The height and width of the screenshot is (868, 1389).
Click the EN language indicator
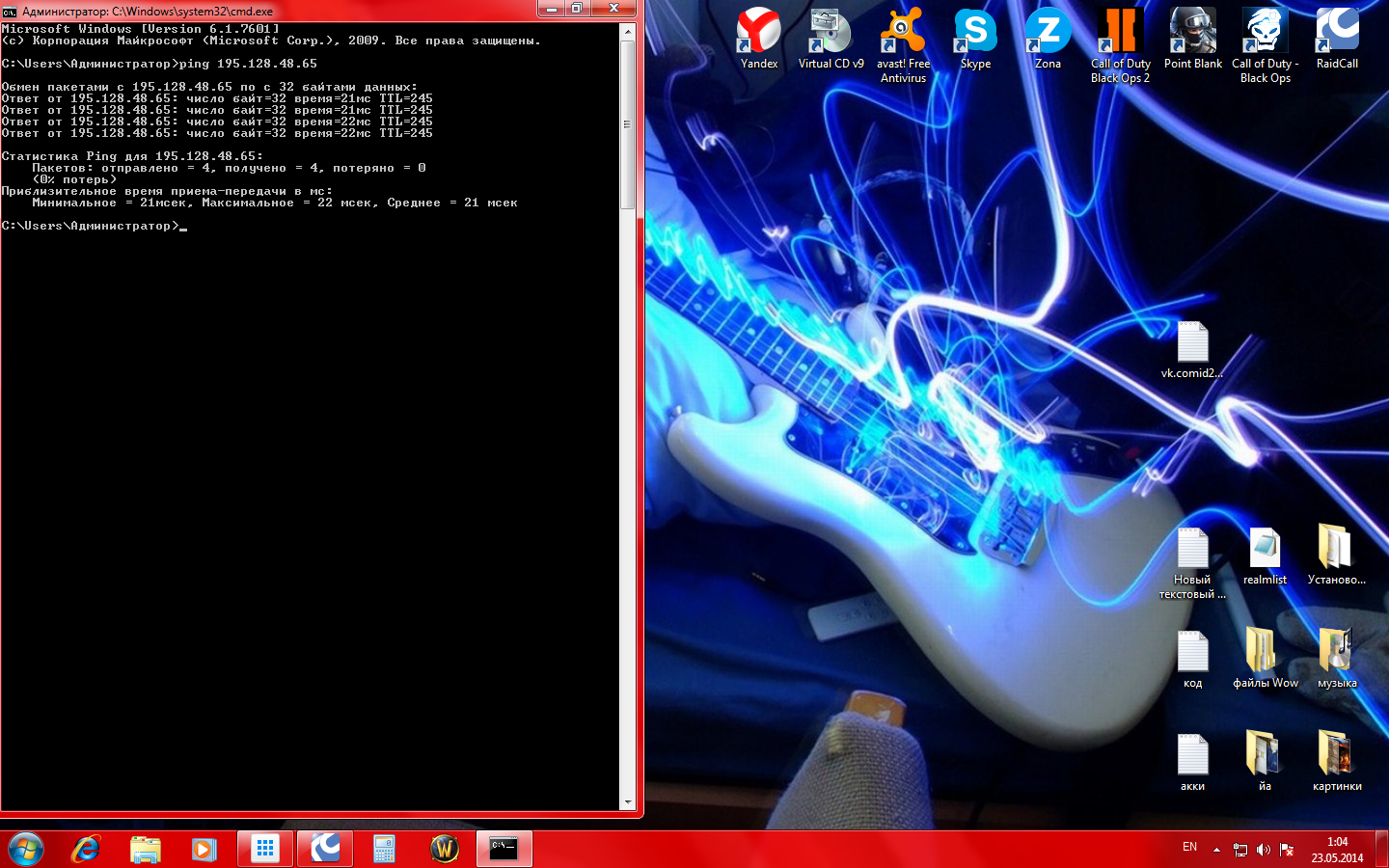tap(1189, 847)
